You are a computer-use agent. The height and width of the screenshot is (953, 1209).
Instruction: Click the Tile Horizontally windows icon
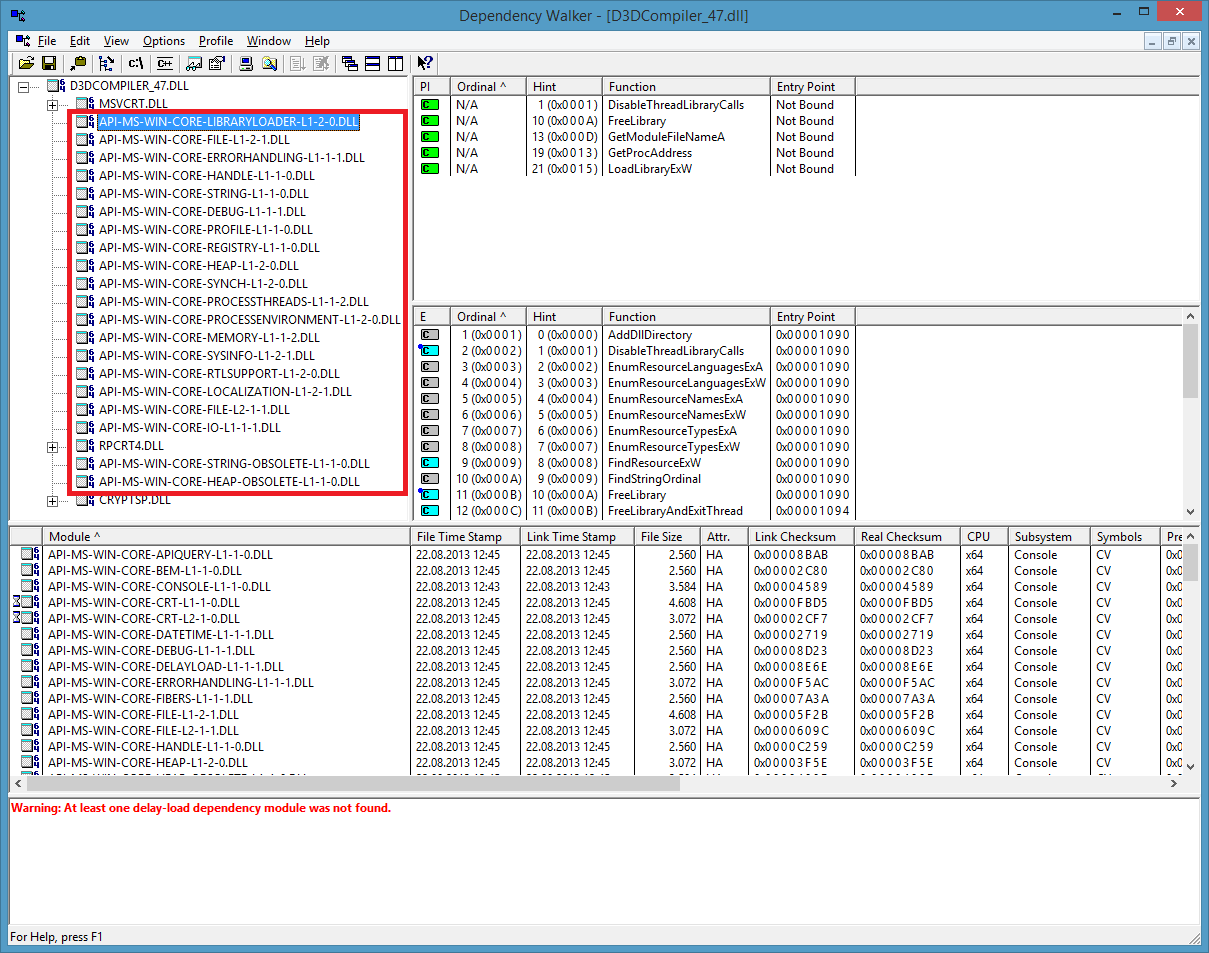(372, 63)
